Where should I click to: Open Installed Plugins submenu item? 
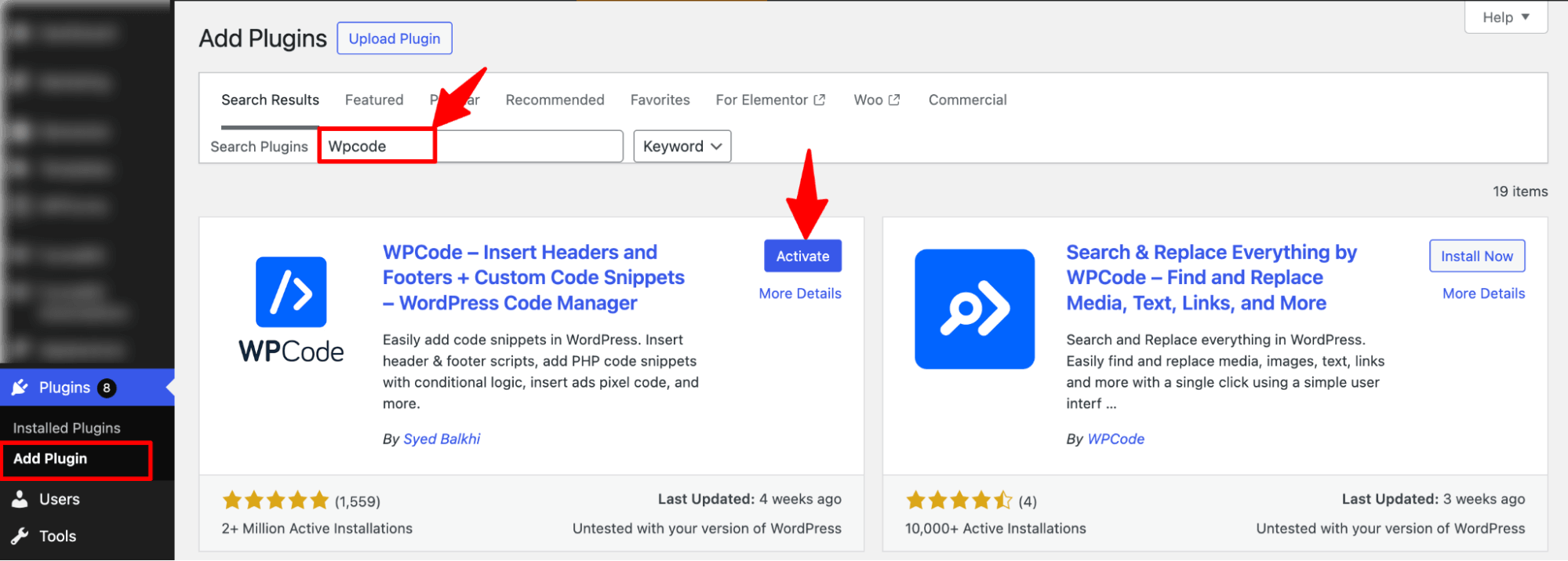[x=67, y=428]
